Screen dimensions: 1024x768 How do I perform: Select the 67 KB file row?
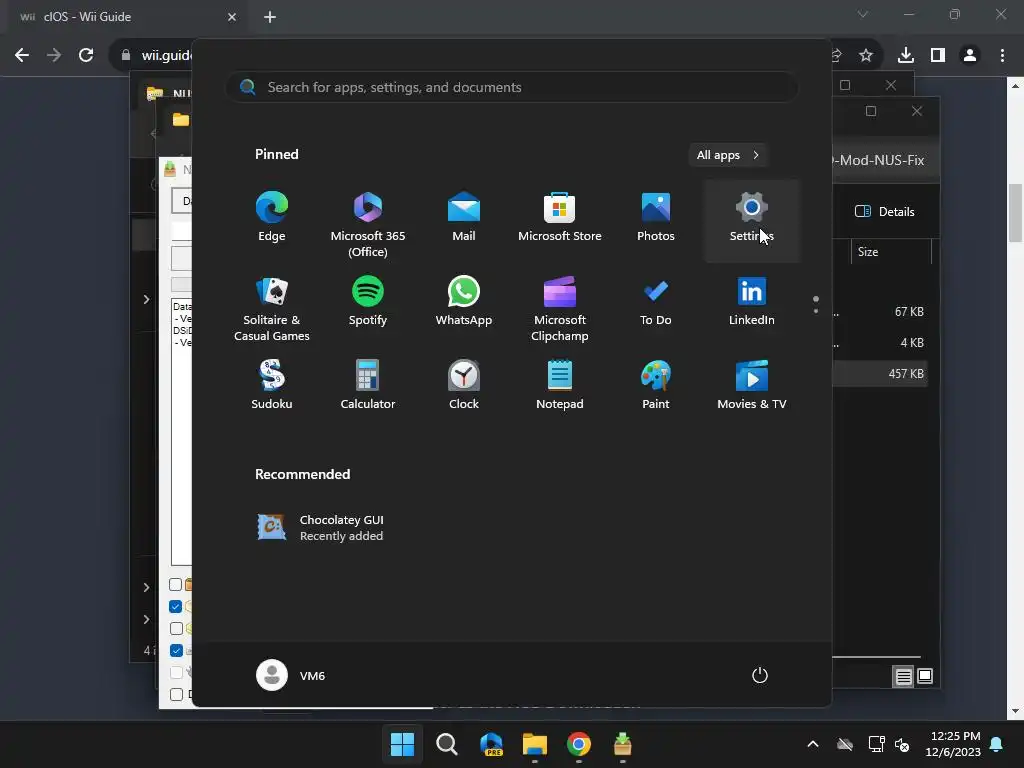(880, 312)
